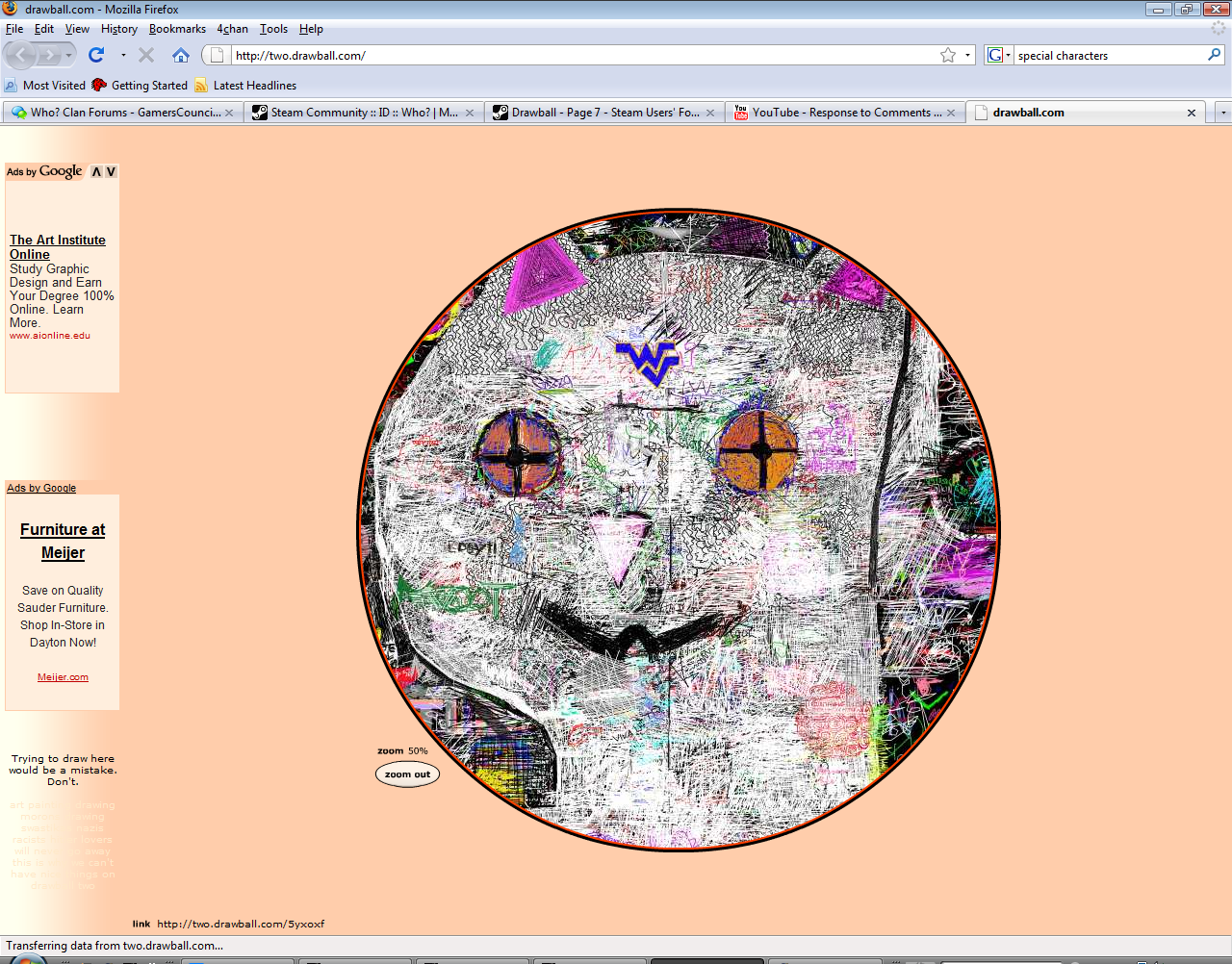Close the drawball.com tab

coord(1192,113)
